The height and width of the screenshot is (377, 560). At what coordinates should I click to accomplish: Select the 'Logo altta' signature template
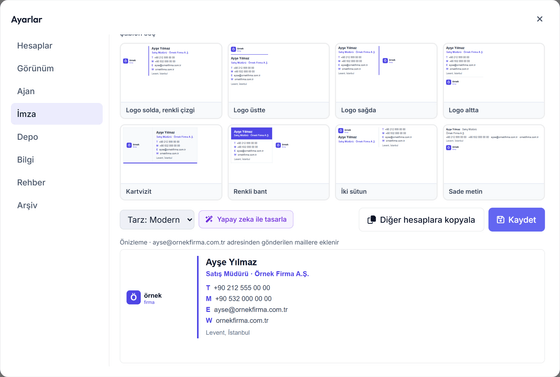click(494, 81)
